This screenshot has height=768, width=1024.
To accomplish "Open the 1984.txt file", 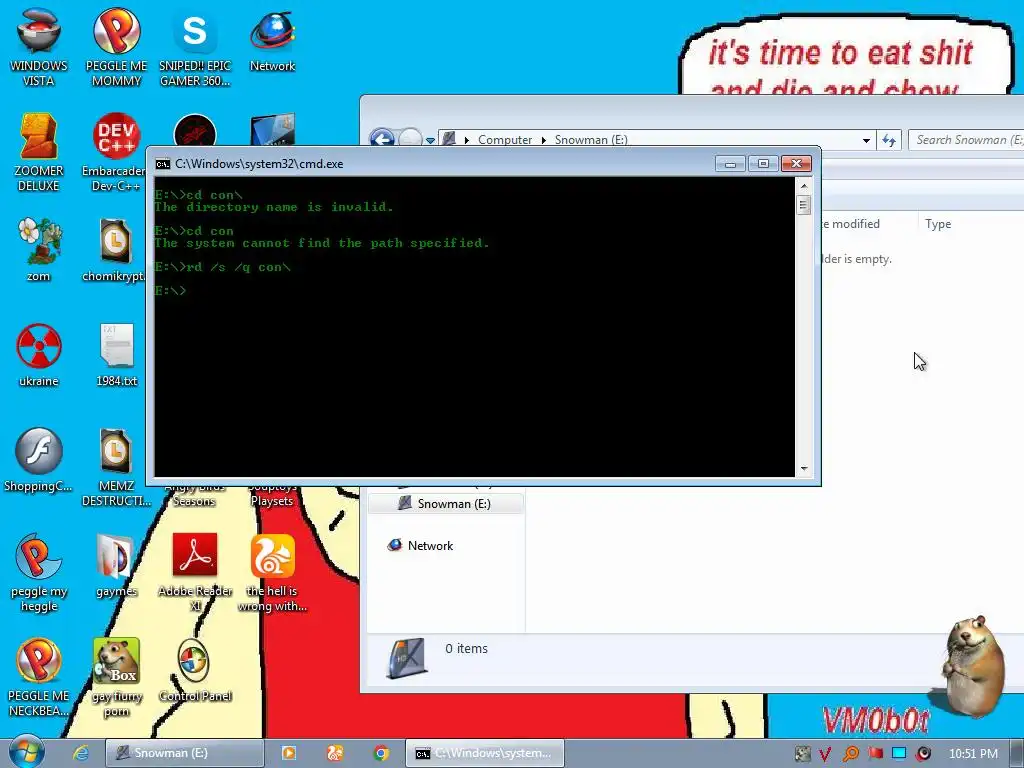I will tap(116, 354).
